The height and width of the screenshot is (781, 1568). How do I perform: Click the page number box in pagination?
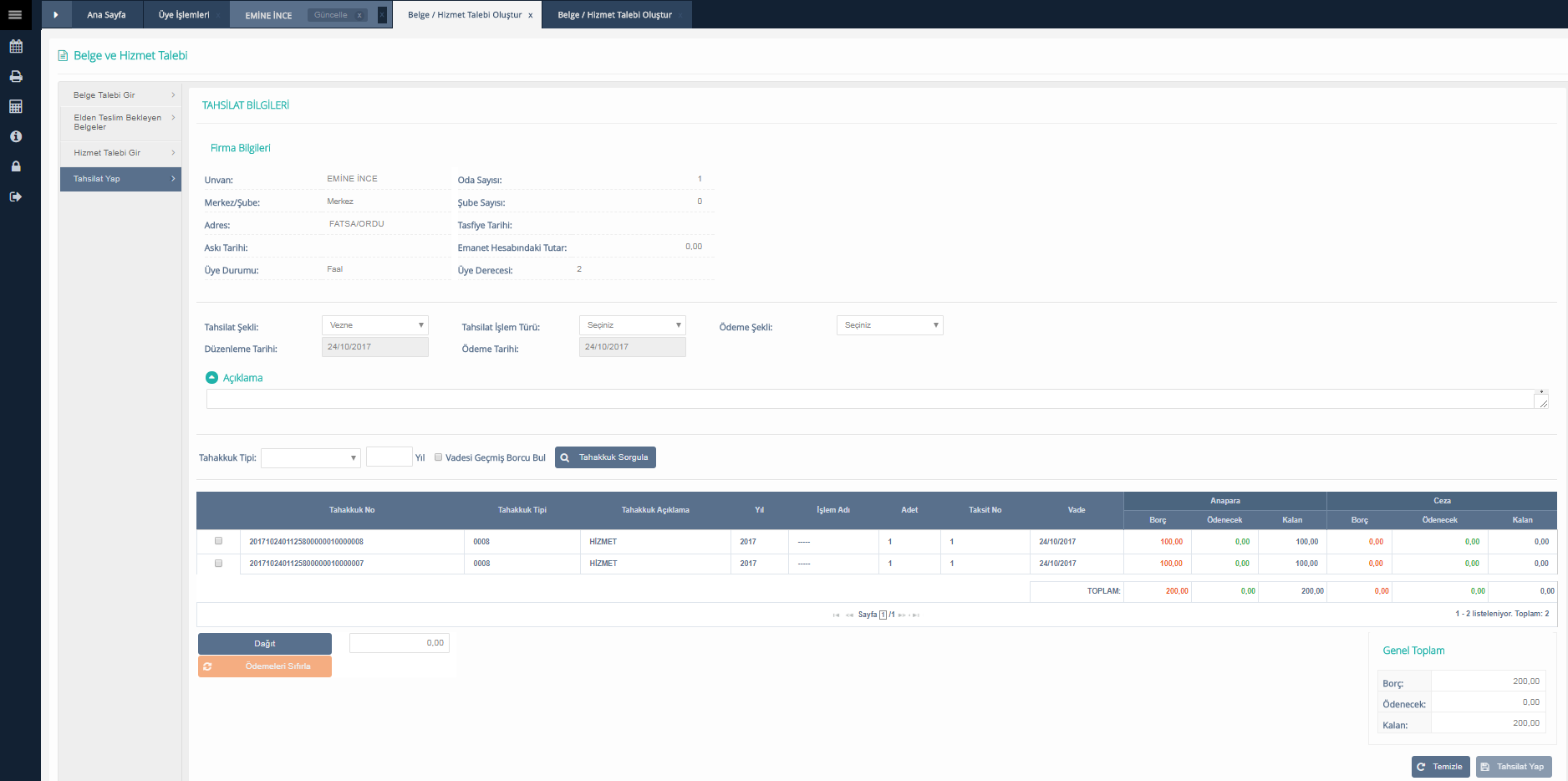[883, 615]
